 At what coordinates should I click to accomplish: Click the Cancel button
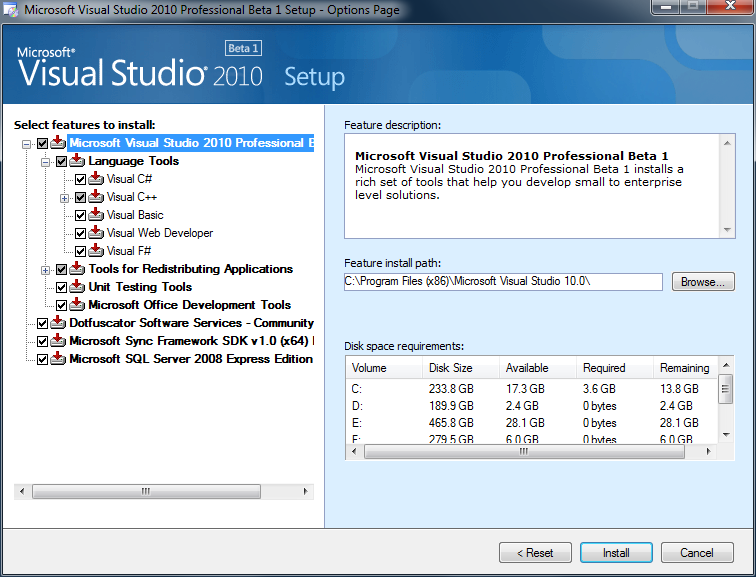coord(697,552)
